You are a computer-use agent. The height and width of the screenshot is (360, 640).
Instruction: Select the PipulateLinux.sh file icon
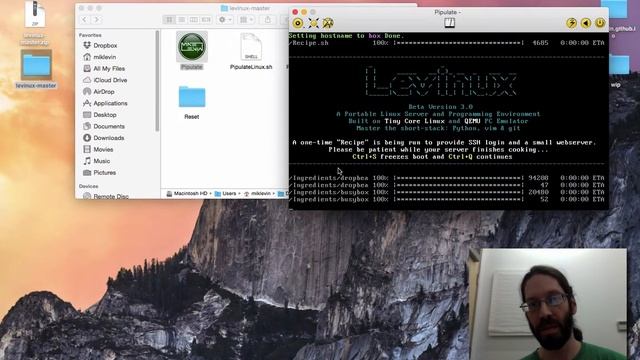pos(251,47)
